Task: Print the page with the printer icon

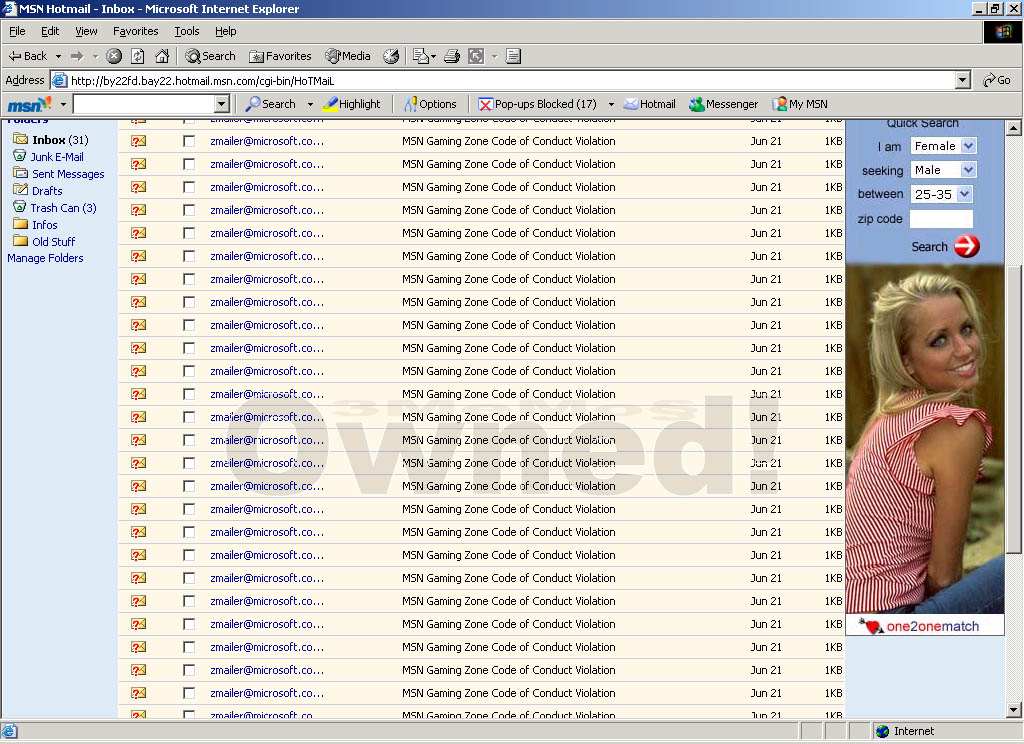Action: [452, 56]
